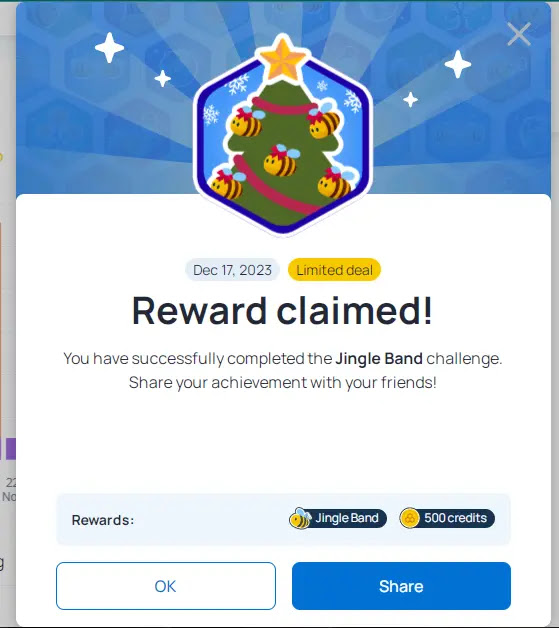Viewport: 559px width, 628px height.
Task: Share the Jingle Band achievement
Action: coord(401,586)
